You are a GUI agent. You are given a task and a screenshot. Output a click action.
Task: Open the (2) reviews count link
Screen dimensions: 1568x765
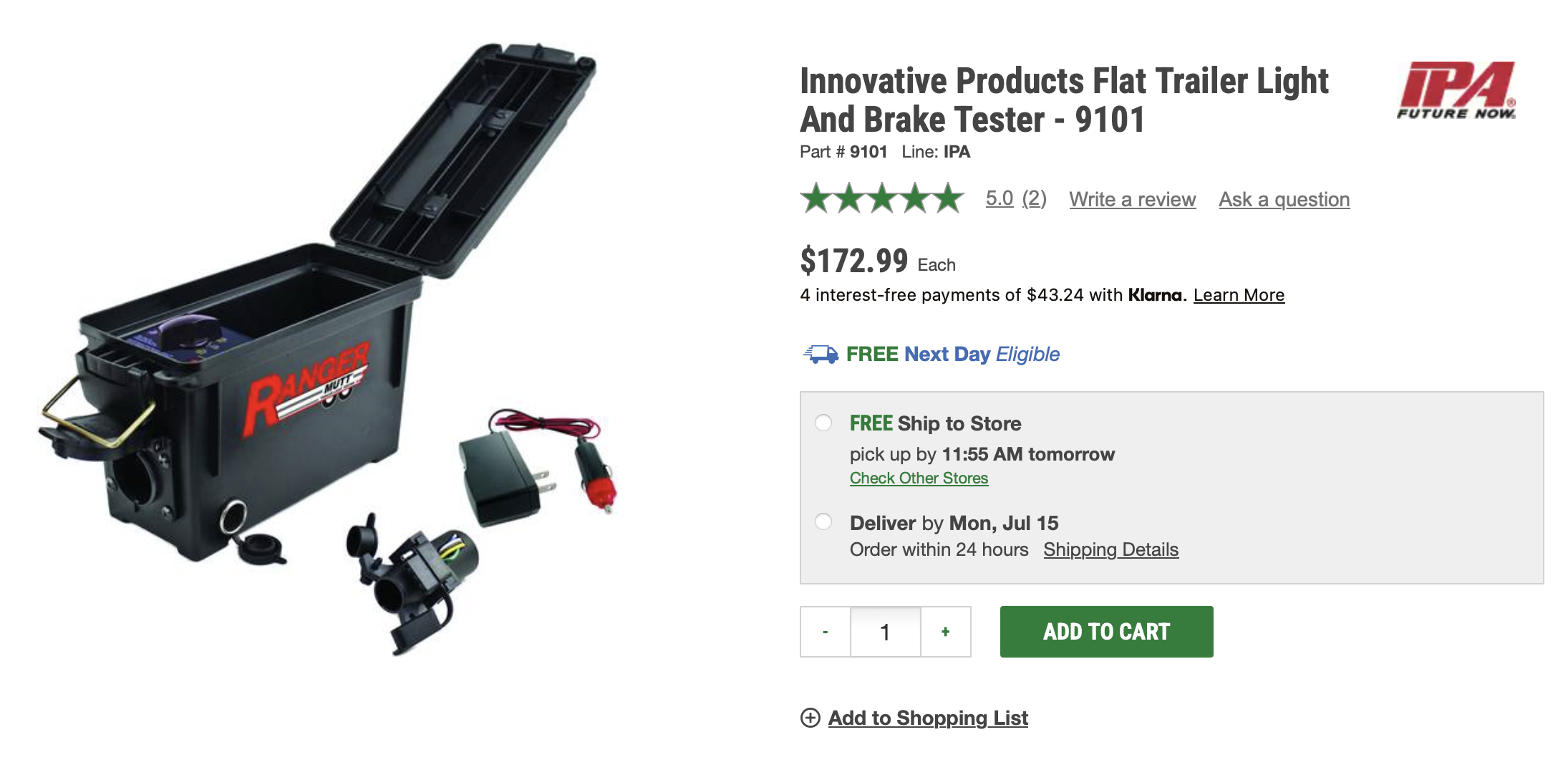(x=1034, y=198)
